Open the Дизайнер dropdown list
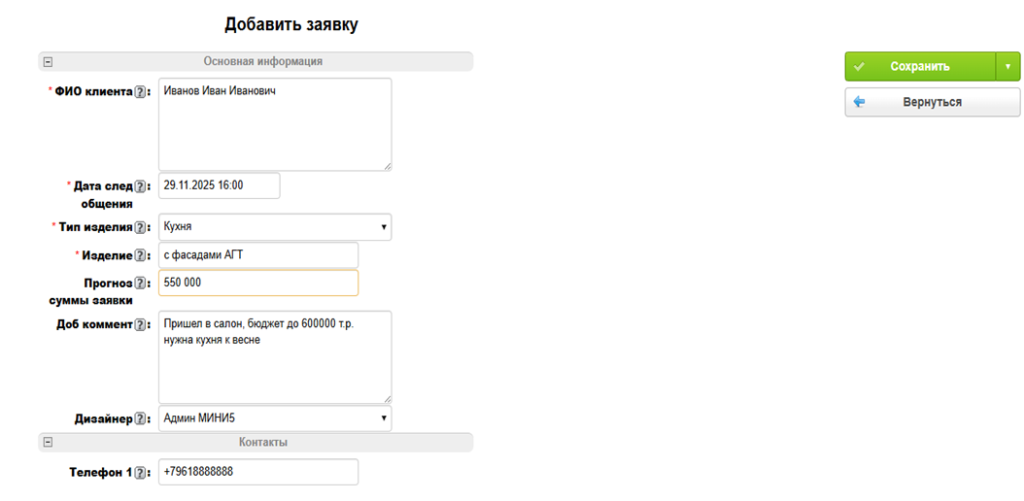Image resolution: width=1024 pixels, height=501 pixels. [x=275, y=418]
